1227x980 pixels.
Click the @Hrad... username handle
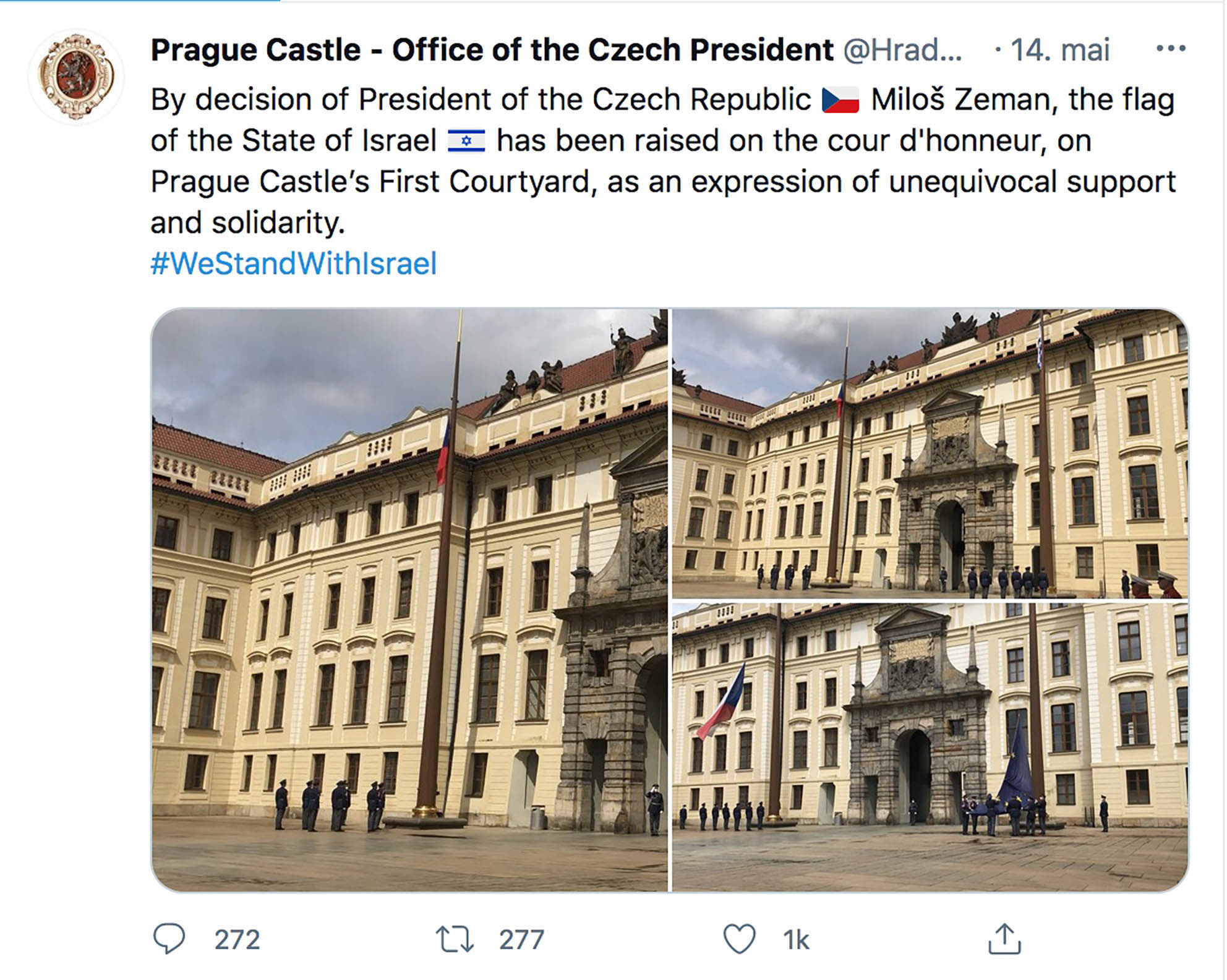[903, 49]
